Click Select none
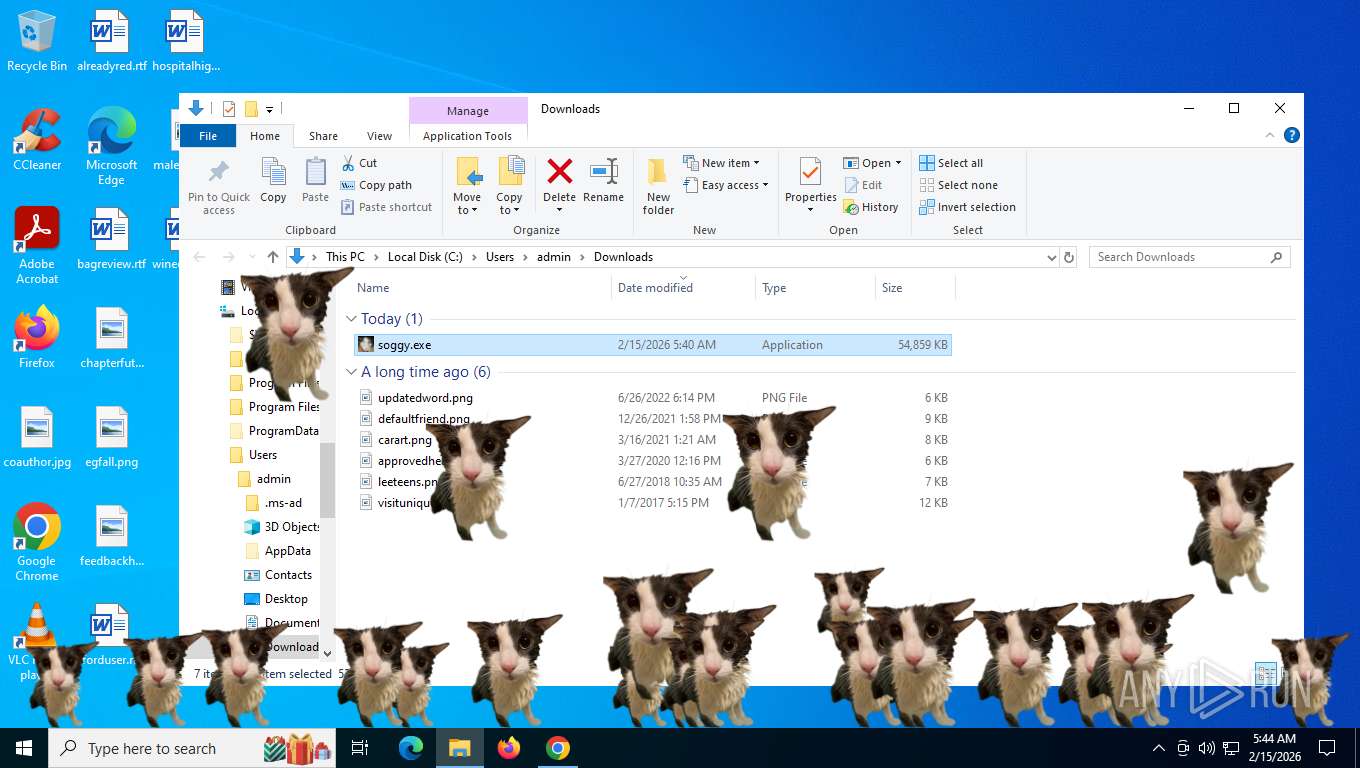Viewport: 1360px width, 768px height. tap(958, 185)
